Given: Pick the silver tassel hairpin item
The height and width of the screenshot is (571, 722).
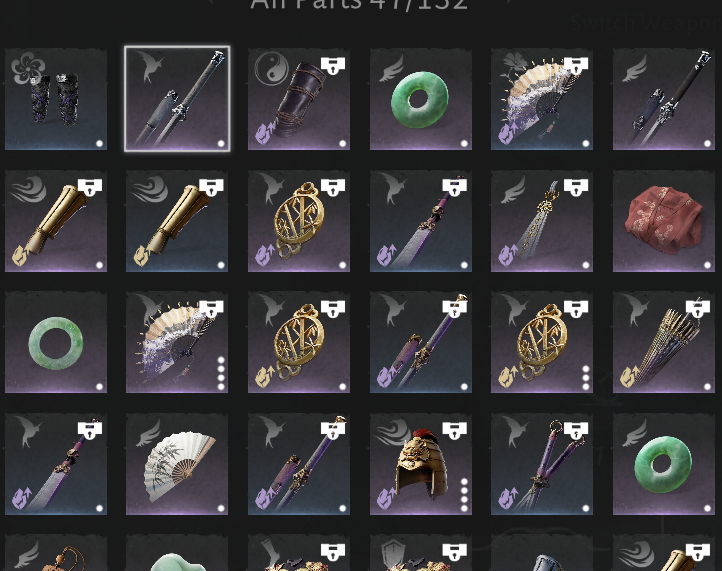Looking at the screenshot, I should [542, 221].
